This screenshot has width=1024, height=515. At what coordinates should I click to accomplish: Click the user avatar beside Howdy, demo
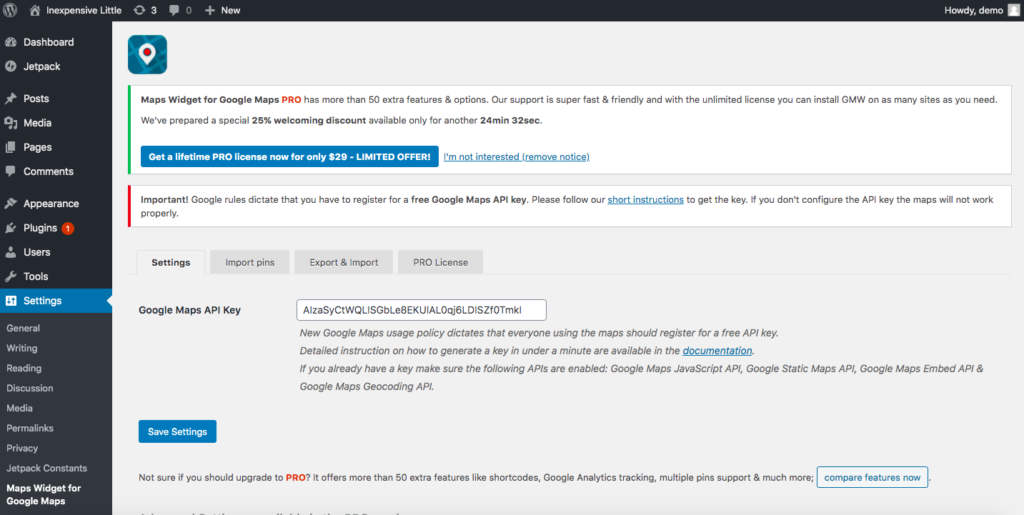click(1013, 10)
